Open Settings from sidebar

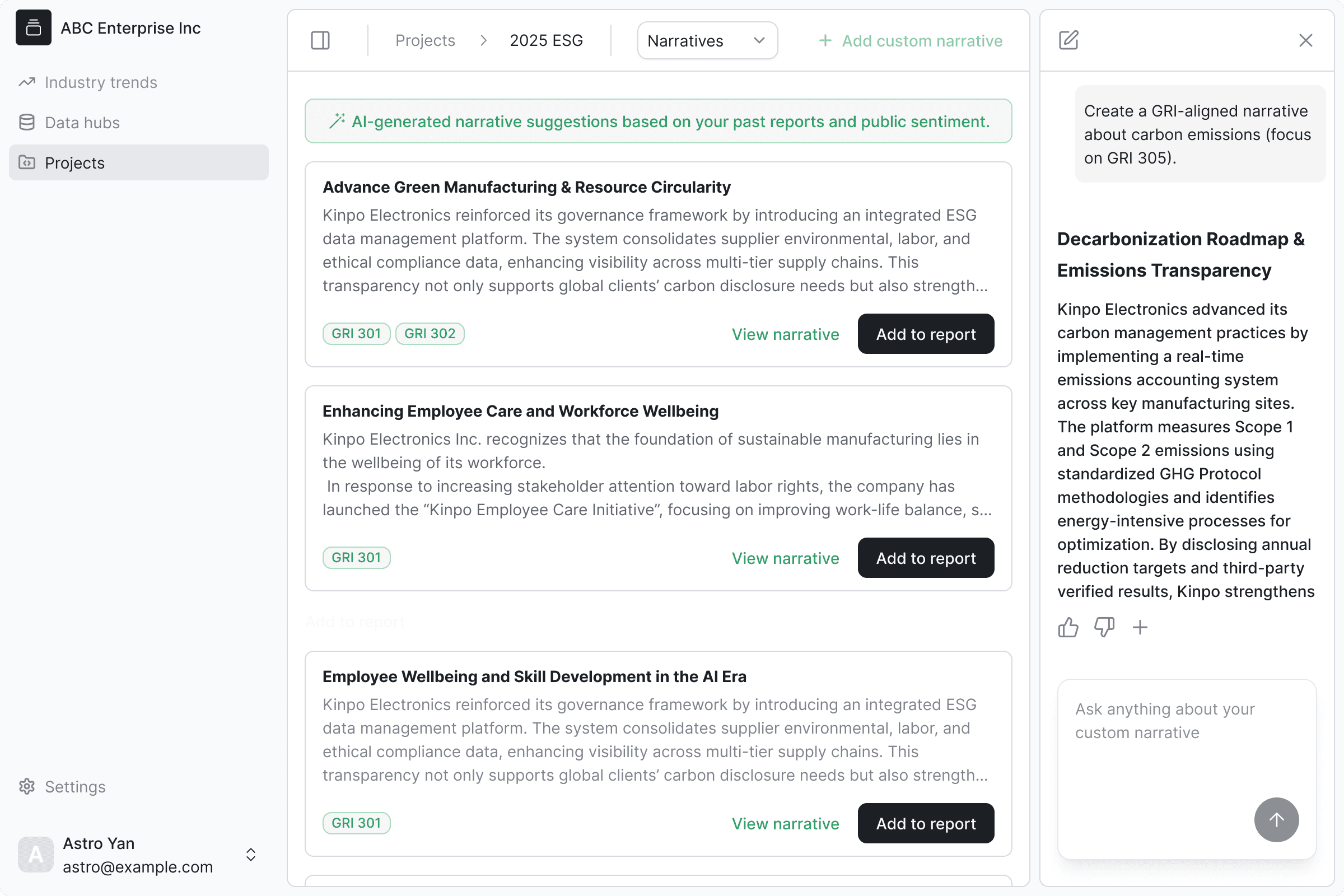coord(75,787)
